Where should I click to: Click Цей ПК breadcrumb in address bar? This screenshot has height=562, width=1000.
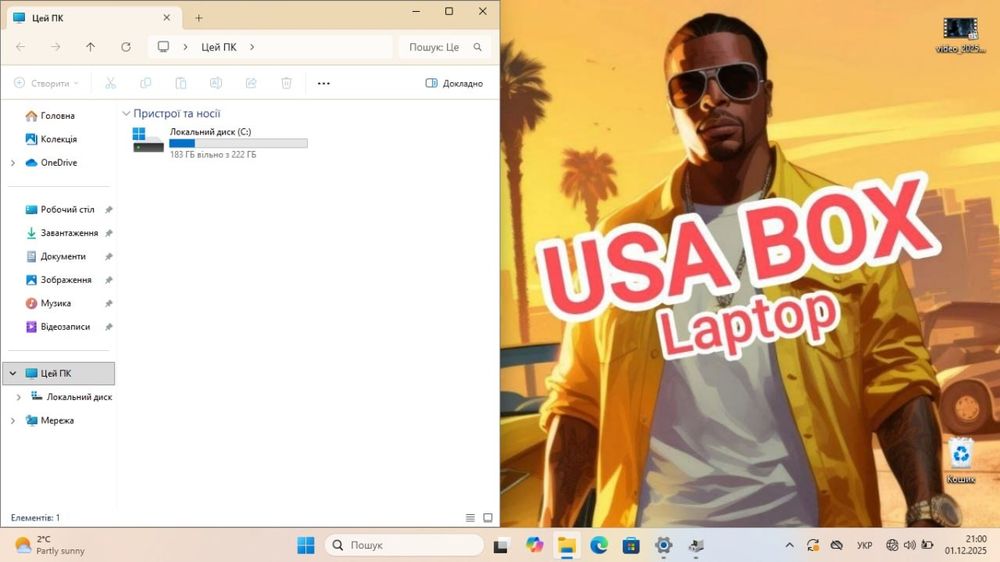219,47
